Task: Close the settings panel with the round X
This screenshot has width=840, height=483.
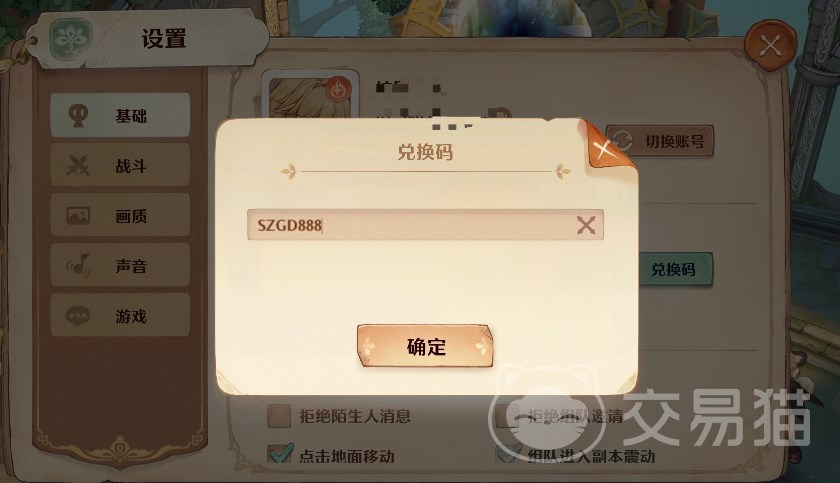Action: [770, 46]
